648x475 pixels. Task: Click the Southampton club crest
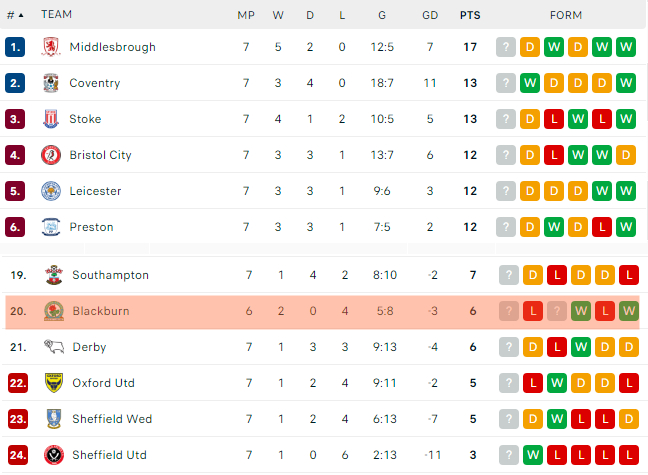click(54, 275)
